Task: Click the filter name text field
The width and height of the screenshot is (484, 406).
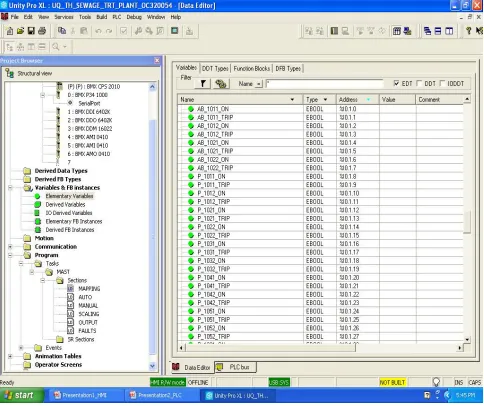Action: click(325, 84)
